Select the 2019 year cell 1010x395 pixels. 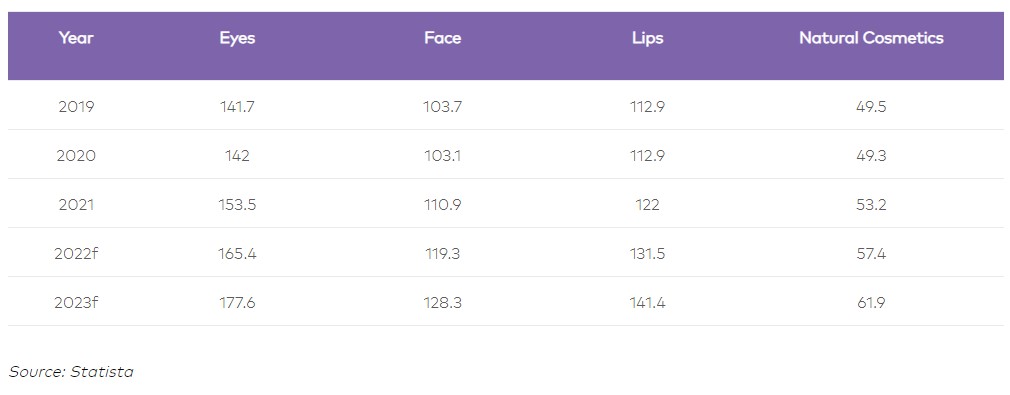[x=76, y=106]
